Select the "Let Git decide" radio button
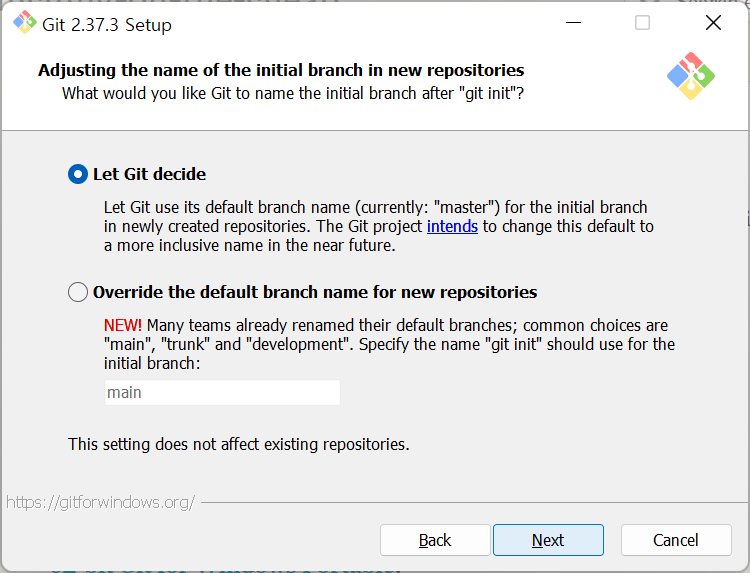Screen dimensions: 750x573 78,174
